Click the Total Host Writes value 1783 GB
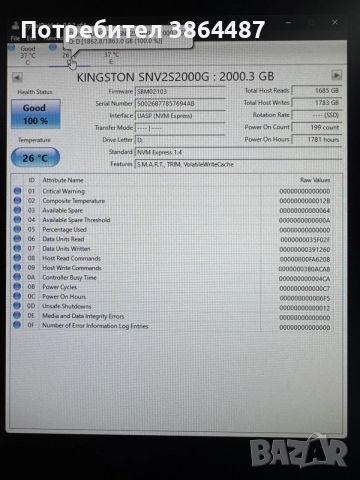360x480 pixels. (x=317, y=103)
